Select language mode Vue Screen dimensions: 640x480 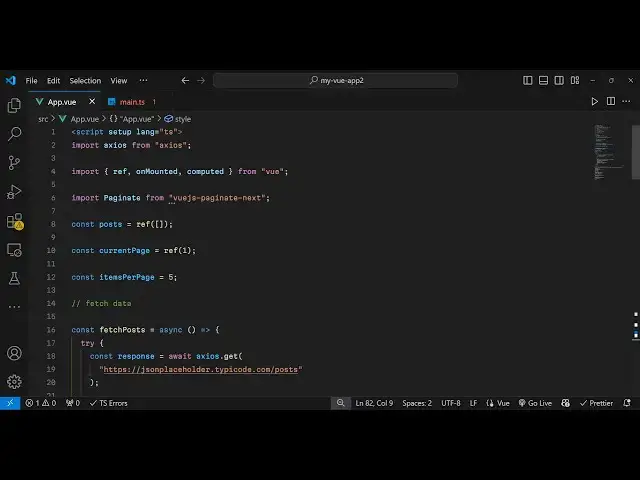pos(498,403)
